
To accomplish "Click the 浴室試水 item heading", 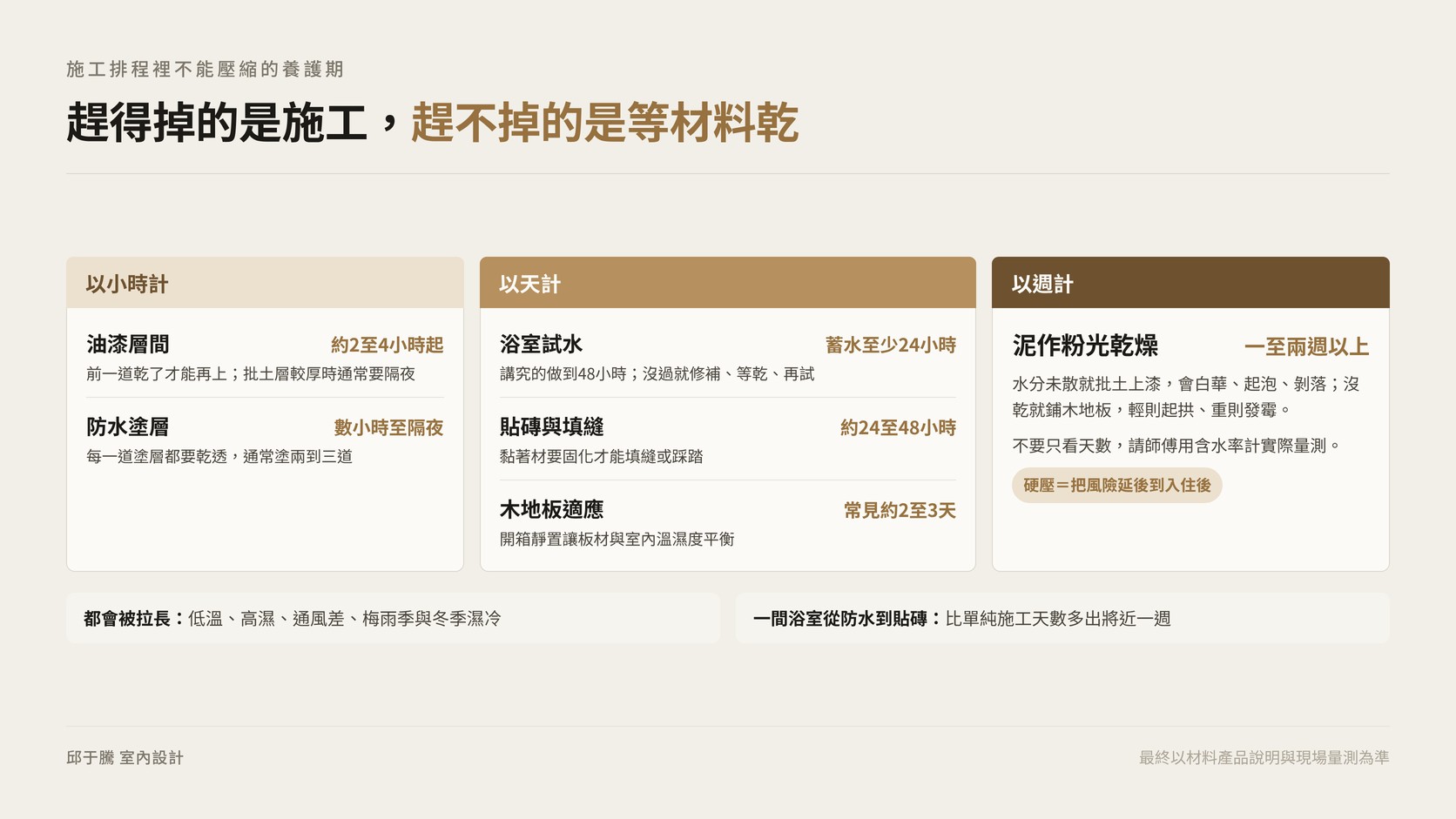I will tap(541, 345).
